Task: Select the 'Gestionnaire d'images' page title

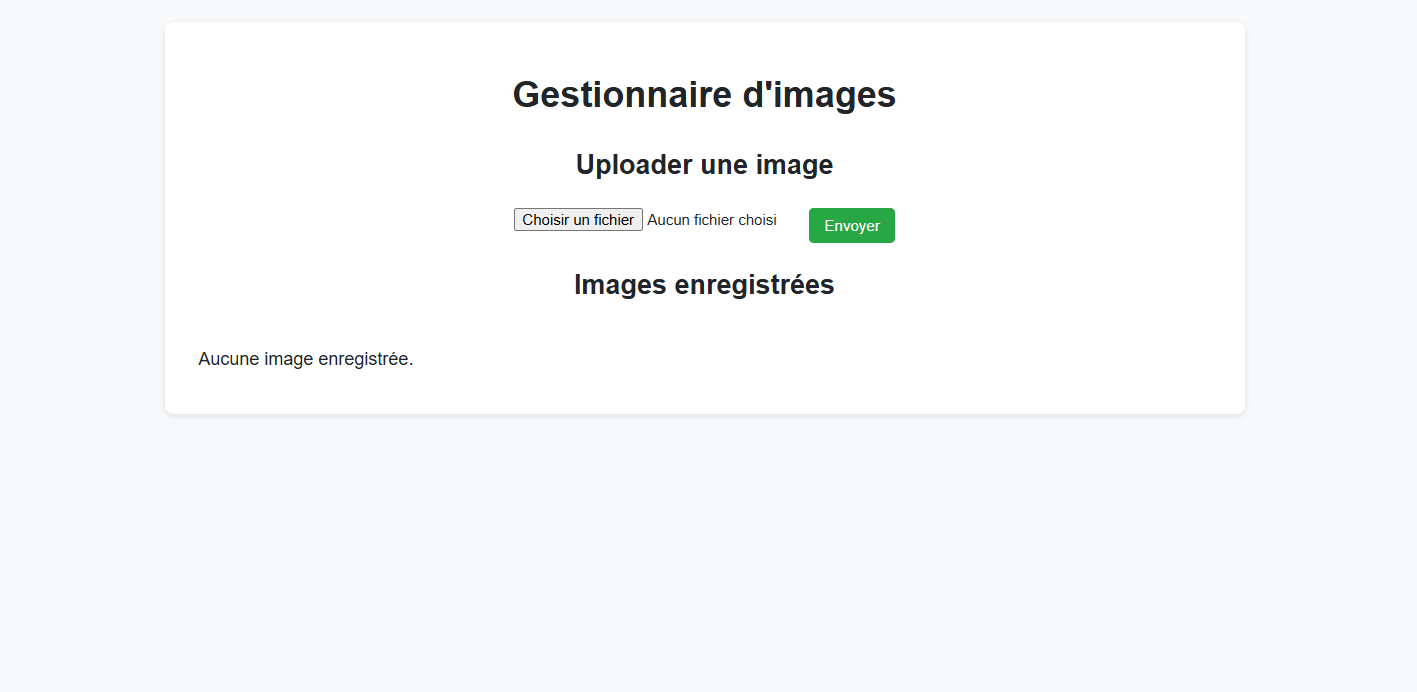Action: pyautogui.click(x=704, y=94)
